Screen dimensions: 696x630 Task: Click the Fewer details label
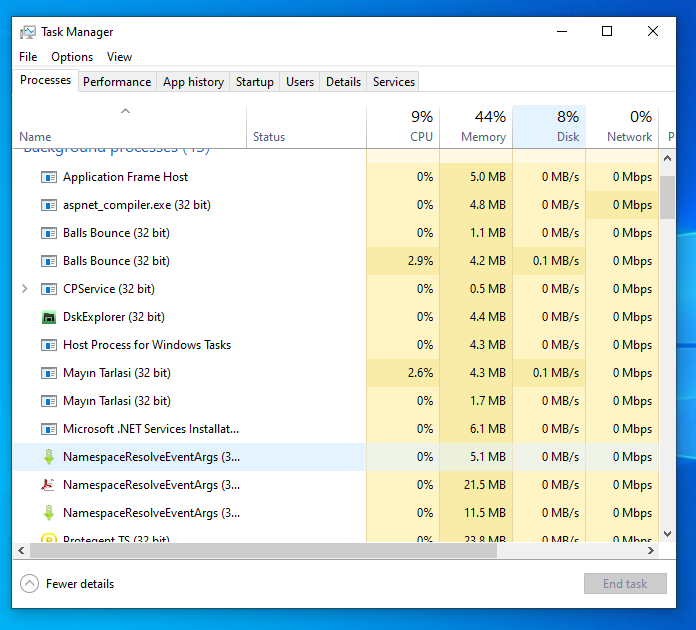tap(80, 584)
